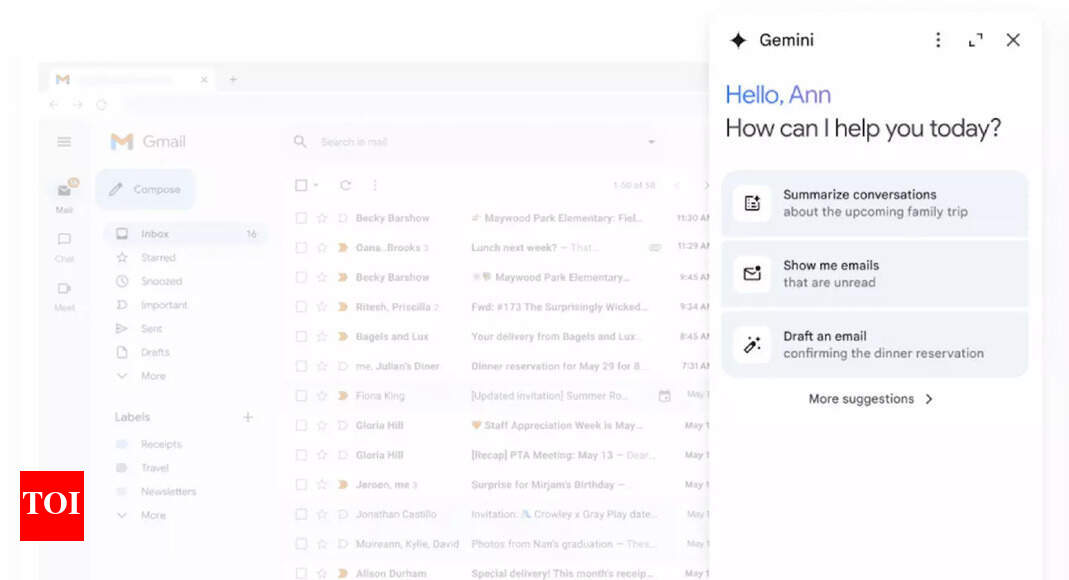Click the search magnifier icon

click(300, 142)
